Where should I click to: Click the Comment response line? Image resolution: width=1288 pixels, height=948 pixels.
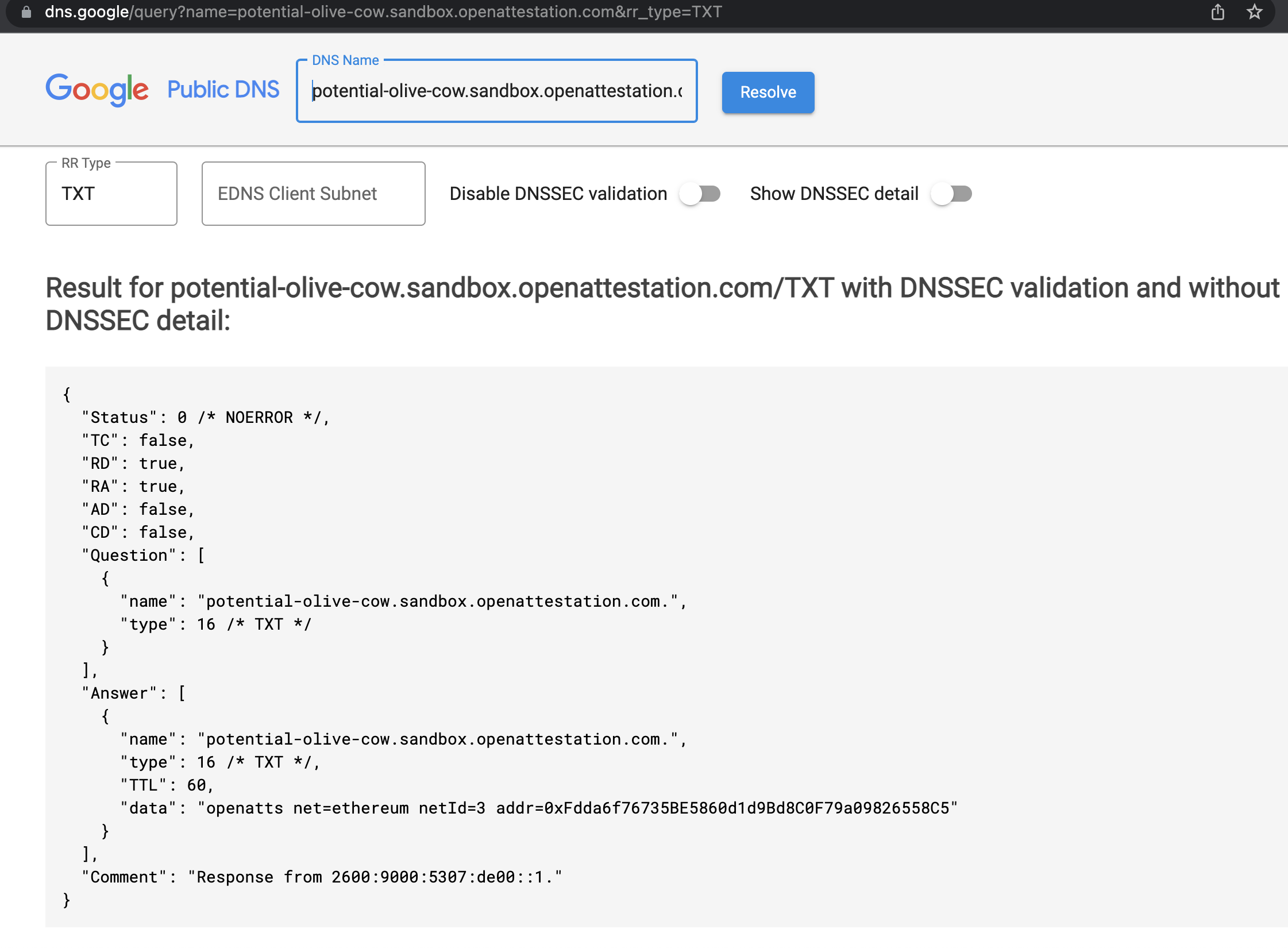pyautogui.click(x=322, y=877)
